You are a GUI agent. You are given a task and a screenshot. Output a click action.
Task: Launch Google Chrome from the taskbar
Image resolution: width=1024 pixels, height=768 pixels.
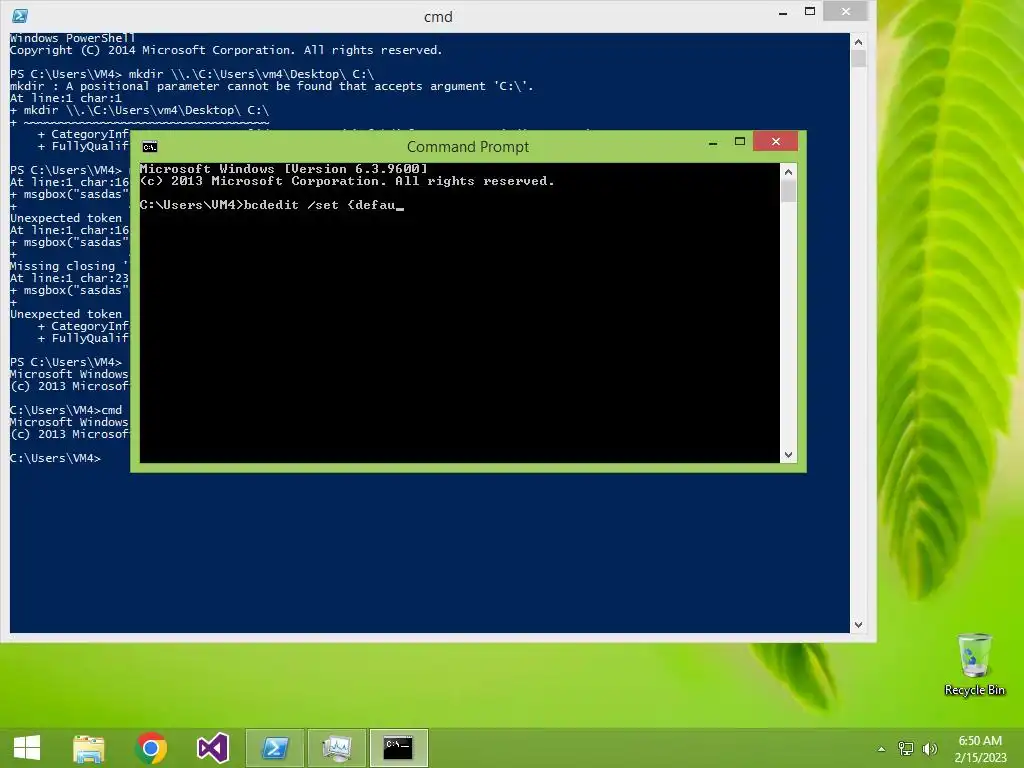point(151,748)
